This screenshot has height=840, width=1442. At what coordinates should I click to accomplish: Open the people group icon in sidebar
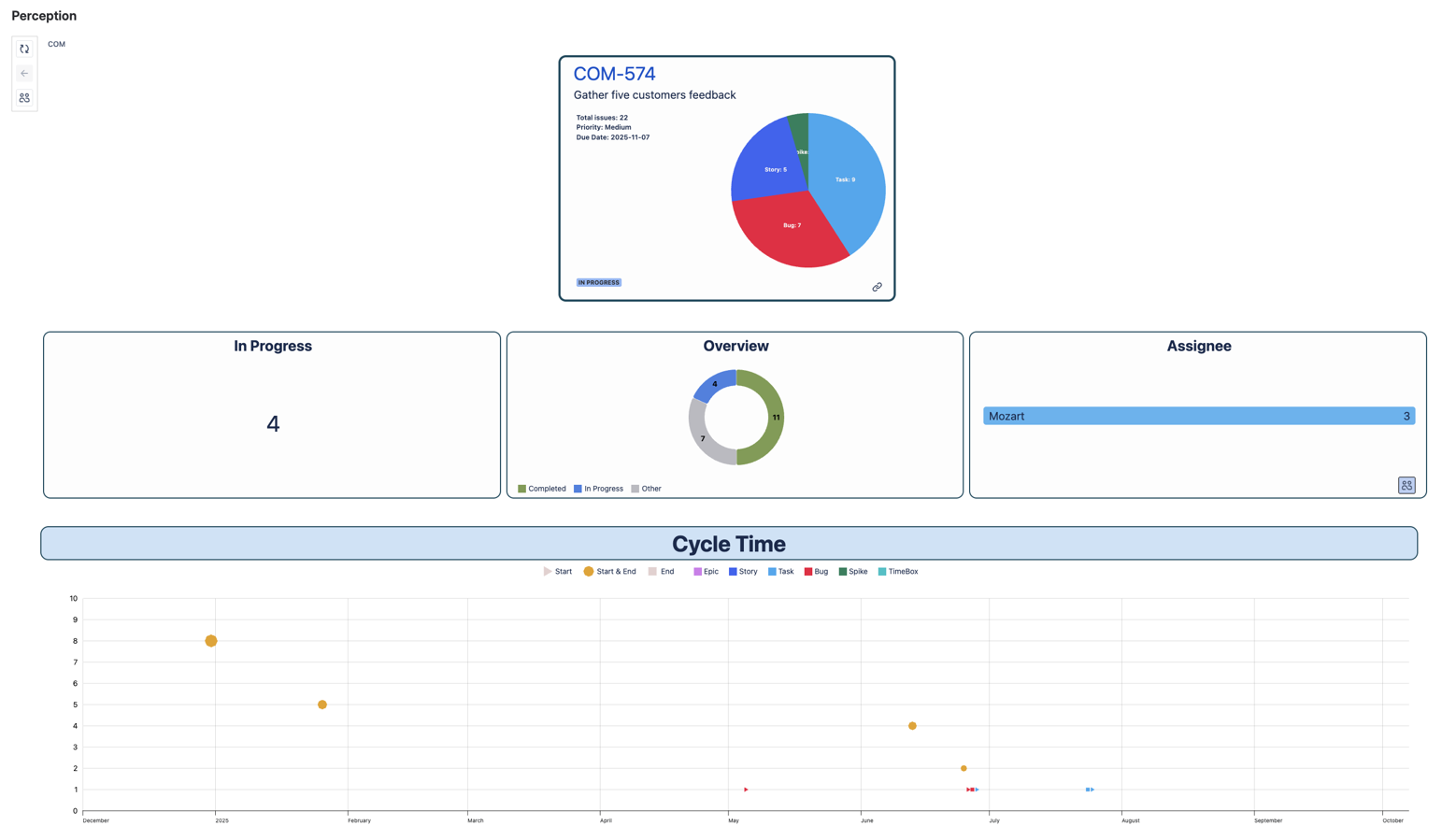coord(24,97)
